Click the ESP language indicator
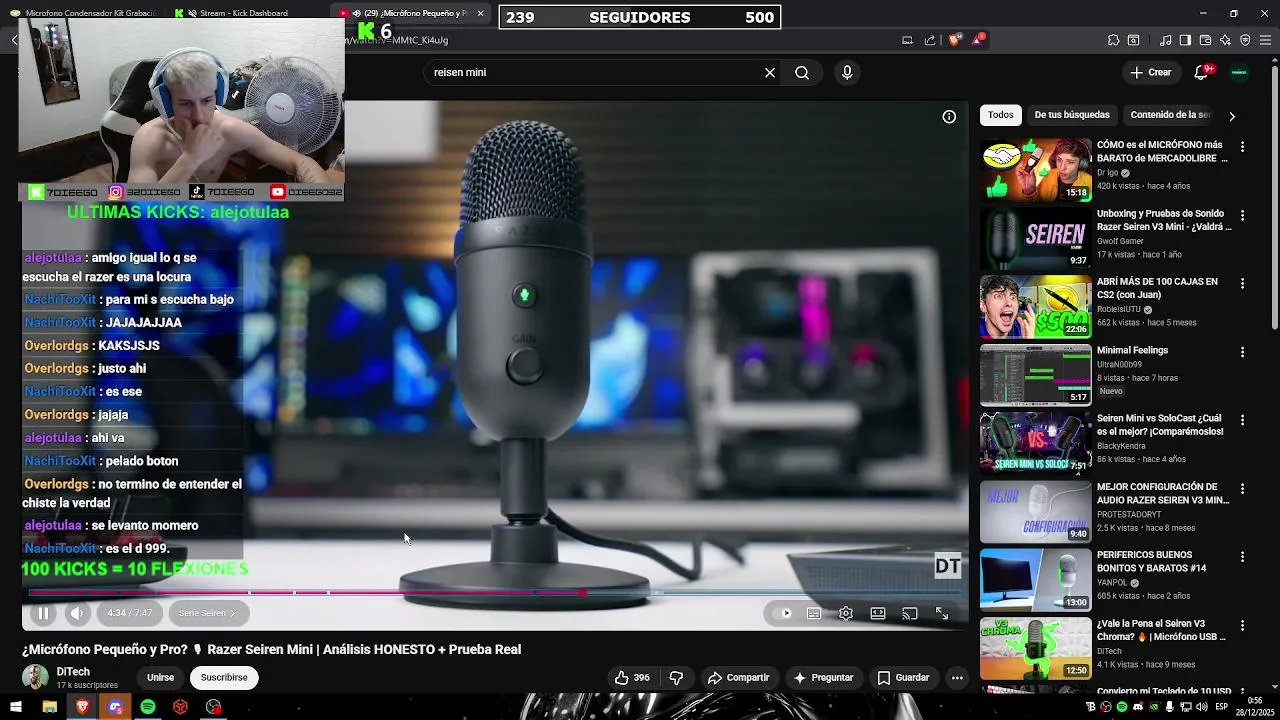The image size is (1280, 720). pyautogui.click(x=1221, y=707)
